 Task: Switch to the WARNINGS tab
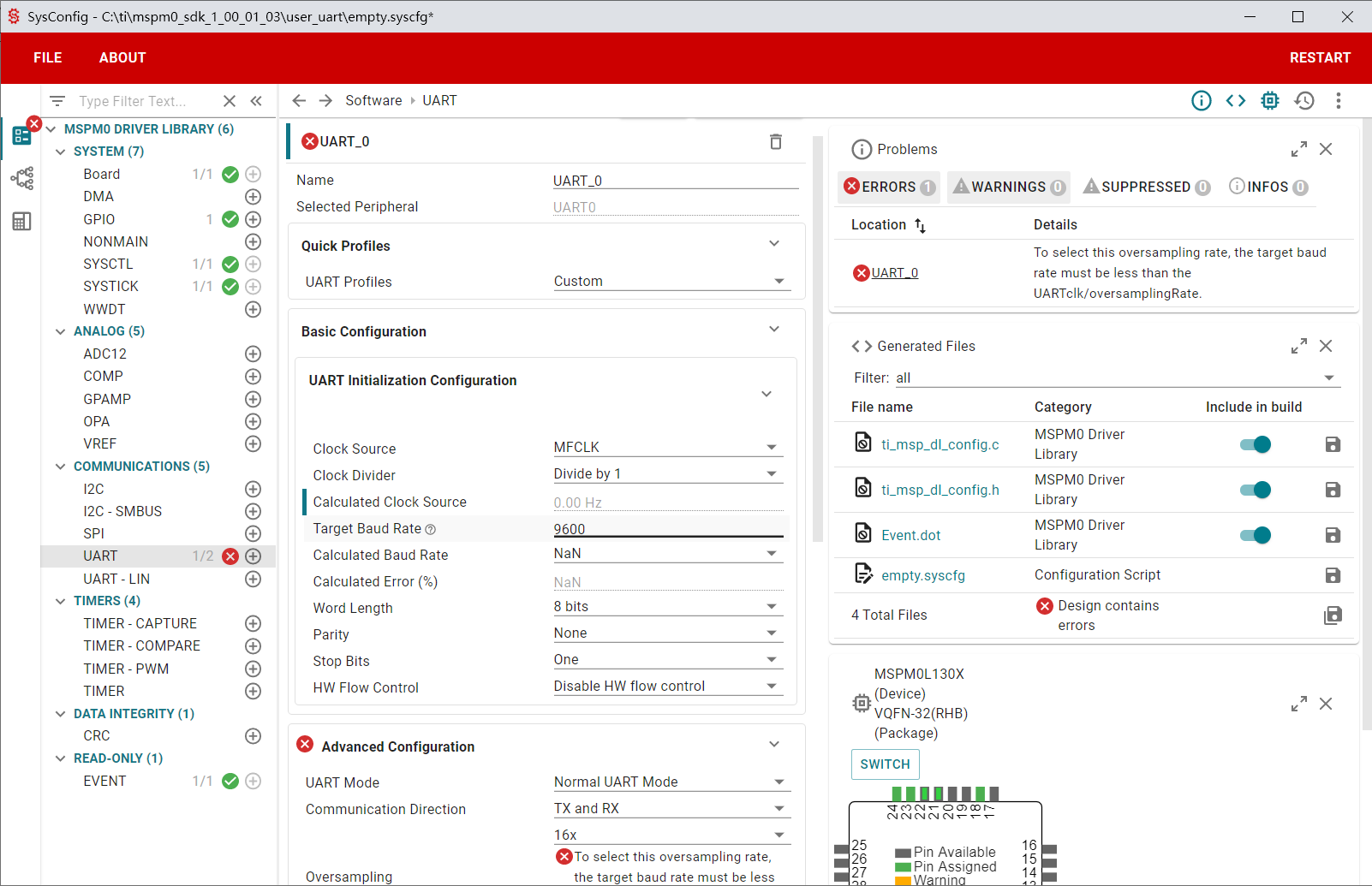(1009, 187)
